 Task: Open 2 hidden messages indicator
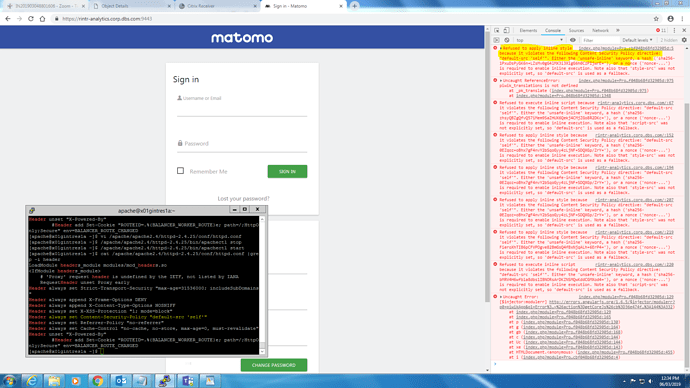pyautogui.click(x=668, y=40)
